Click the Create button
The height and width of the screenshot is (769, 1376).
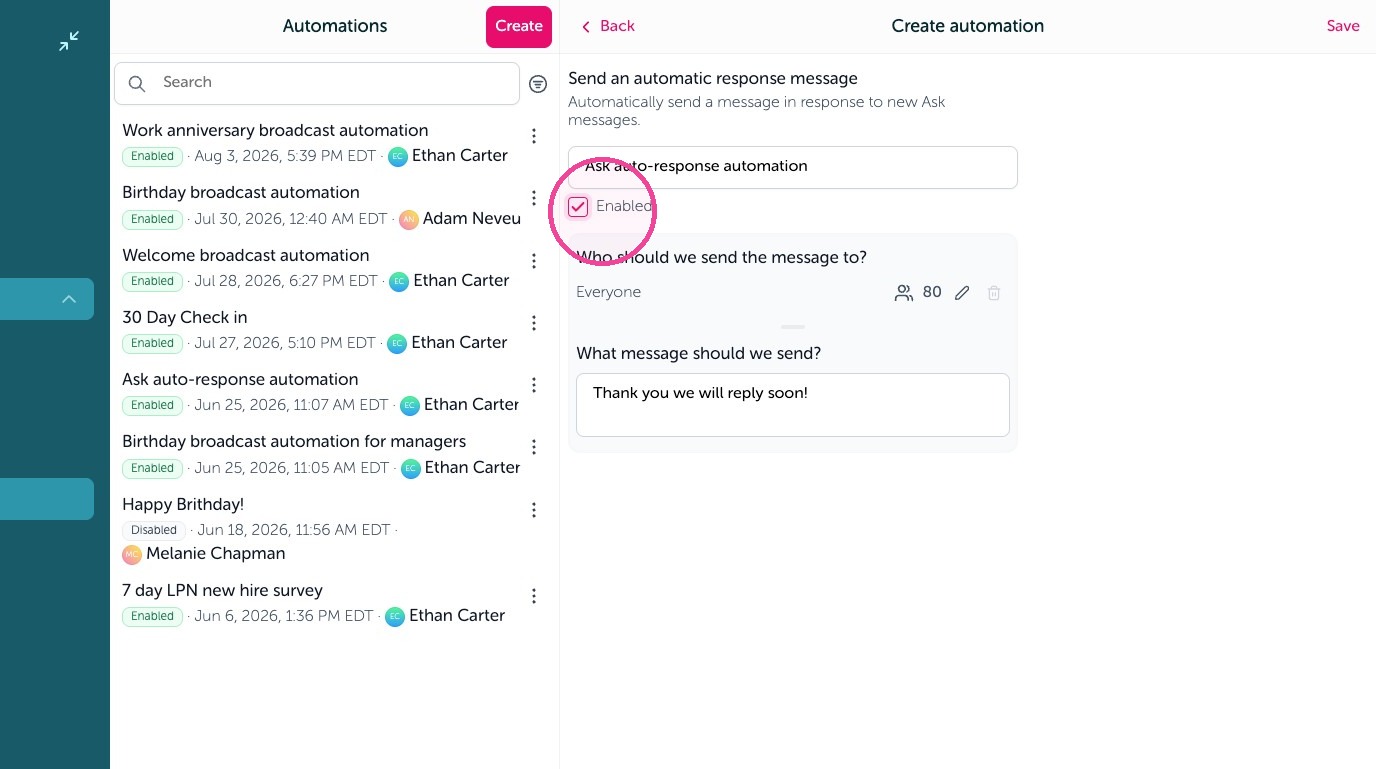pos(519,27)
